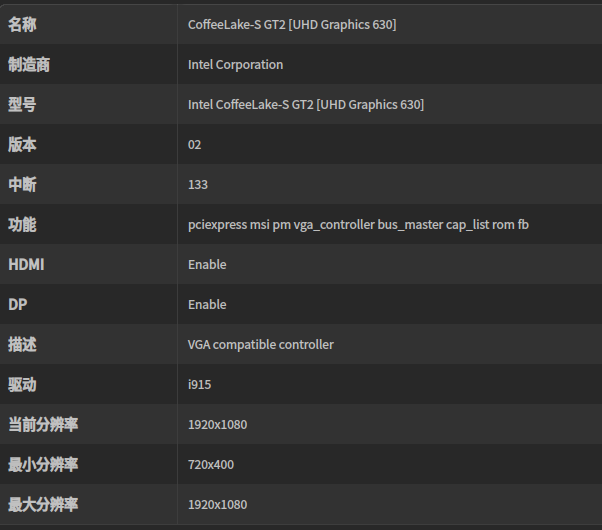Image resolution: width=602 pixels, height=530 pixels.
Task: Select the 型号 label
Action: pos(22,104)
